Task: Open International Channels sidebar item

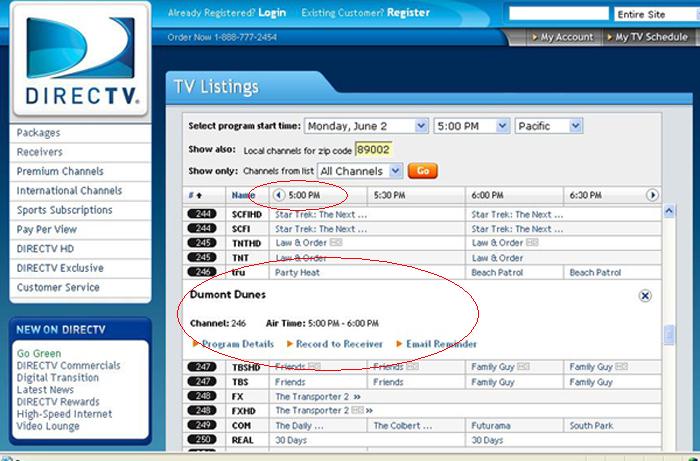Action: [x=69, y=191]
